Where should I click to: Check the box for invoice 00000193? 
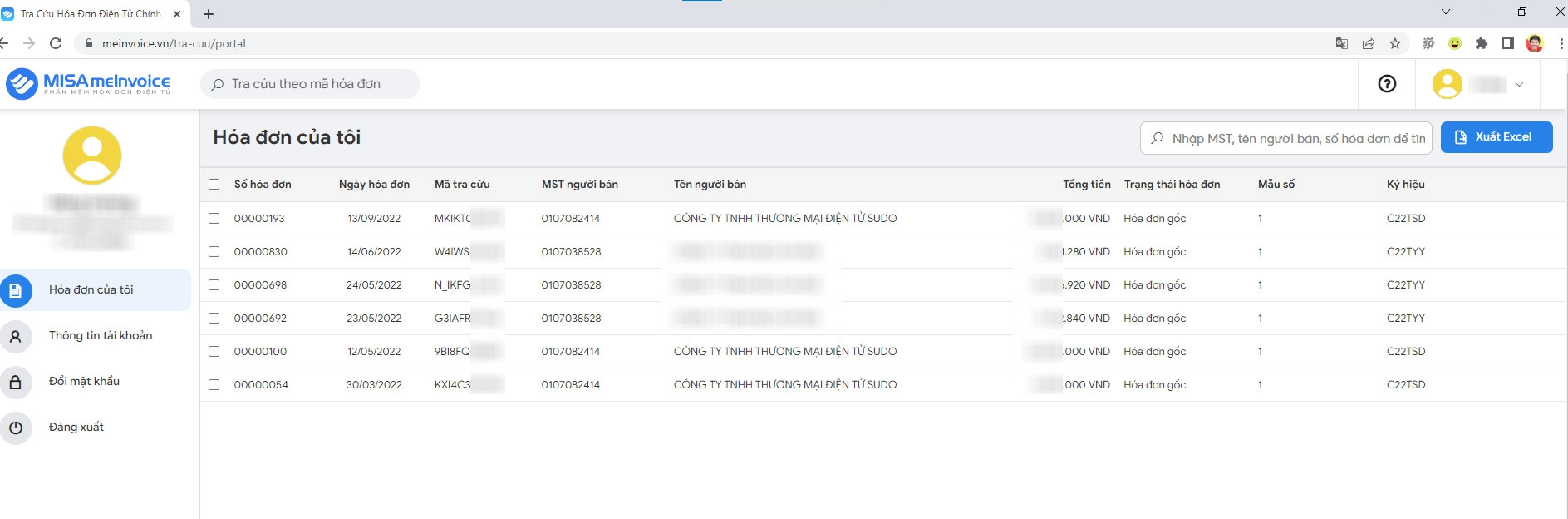click(x=214, y=219)
